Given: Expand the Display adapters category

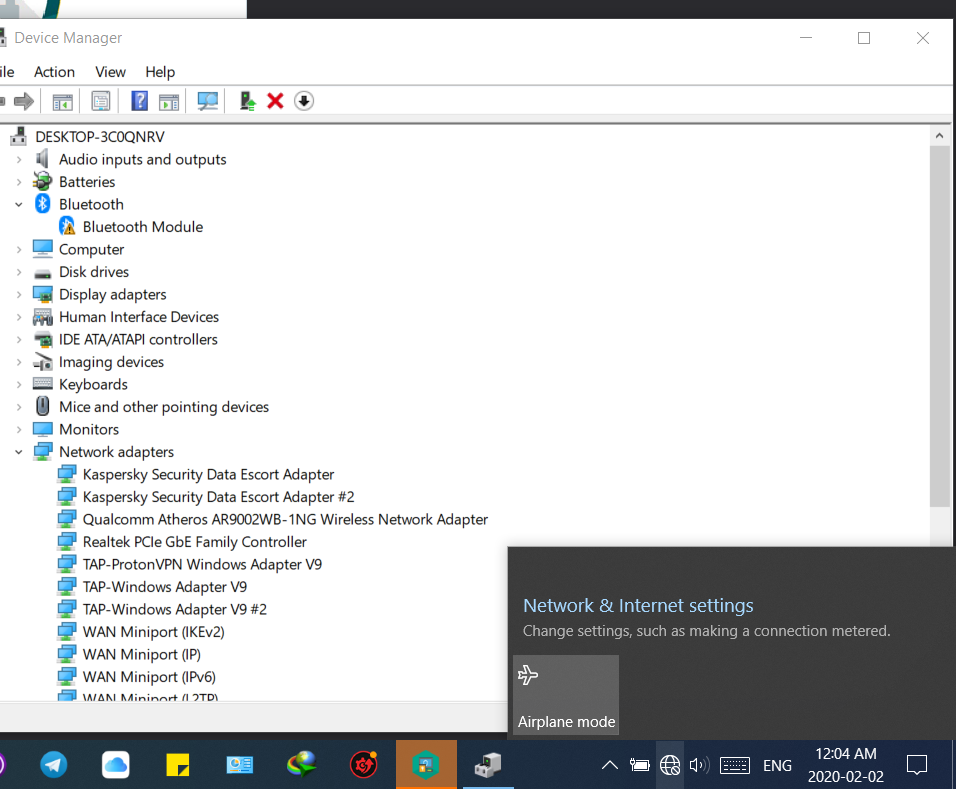Looking at the screenshot, I should (x=19, y=295).
